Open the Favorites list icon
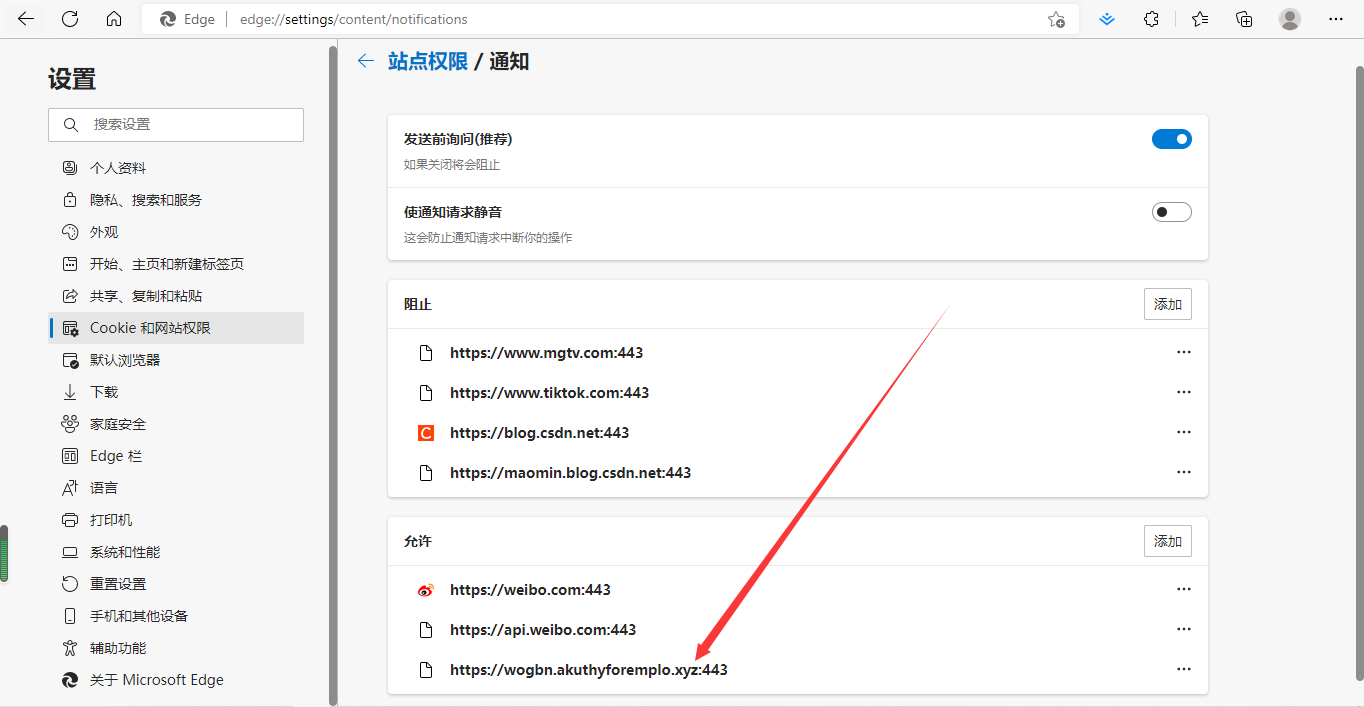Image resolution: width=1364 pixels, height=707 pixels. 1200,19
